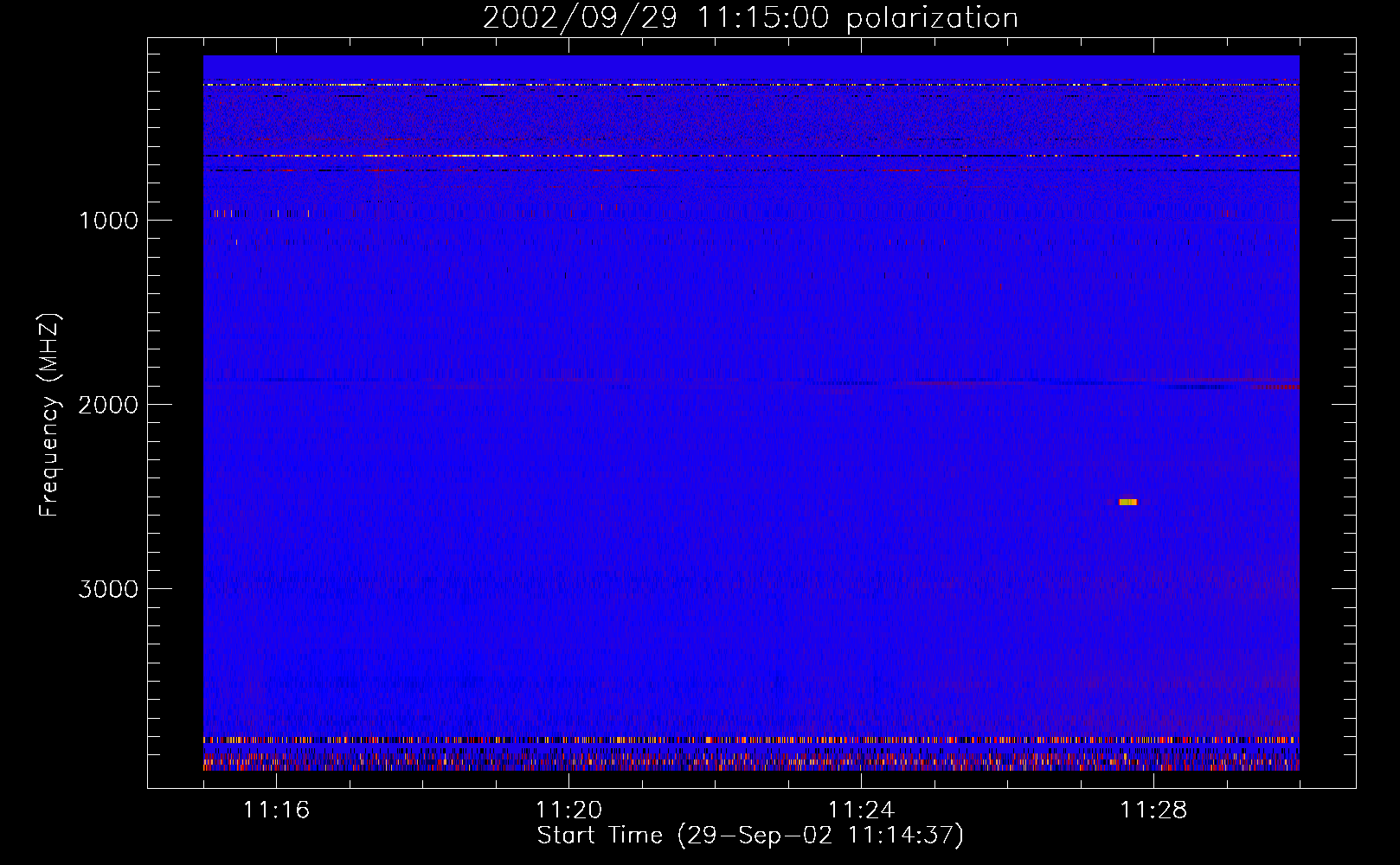Click the 11:24 time tick label

861,811
